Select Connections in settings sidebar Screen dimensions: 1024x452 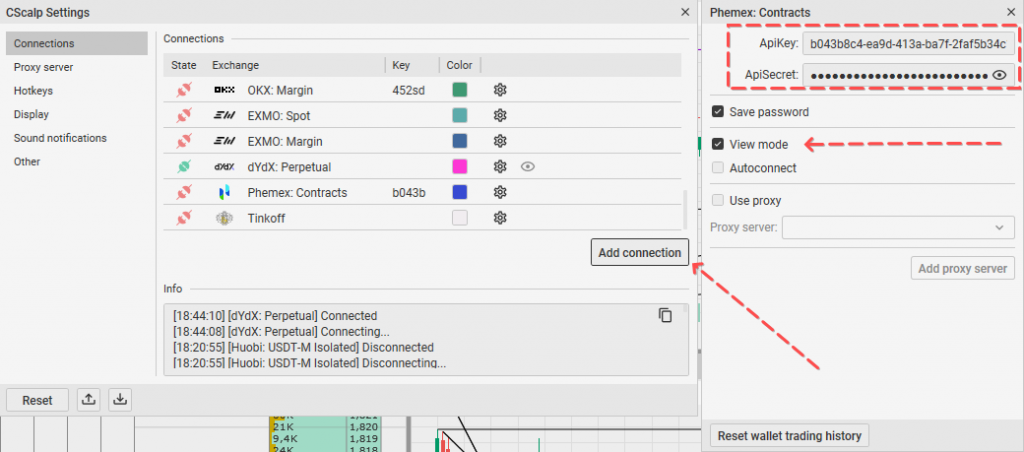(x=77, y=43)
